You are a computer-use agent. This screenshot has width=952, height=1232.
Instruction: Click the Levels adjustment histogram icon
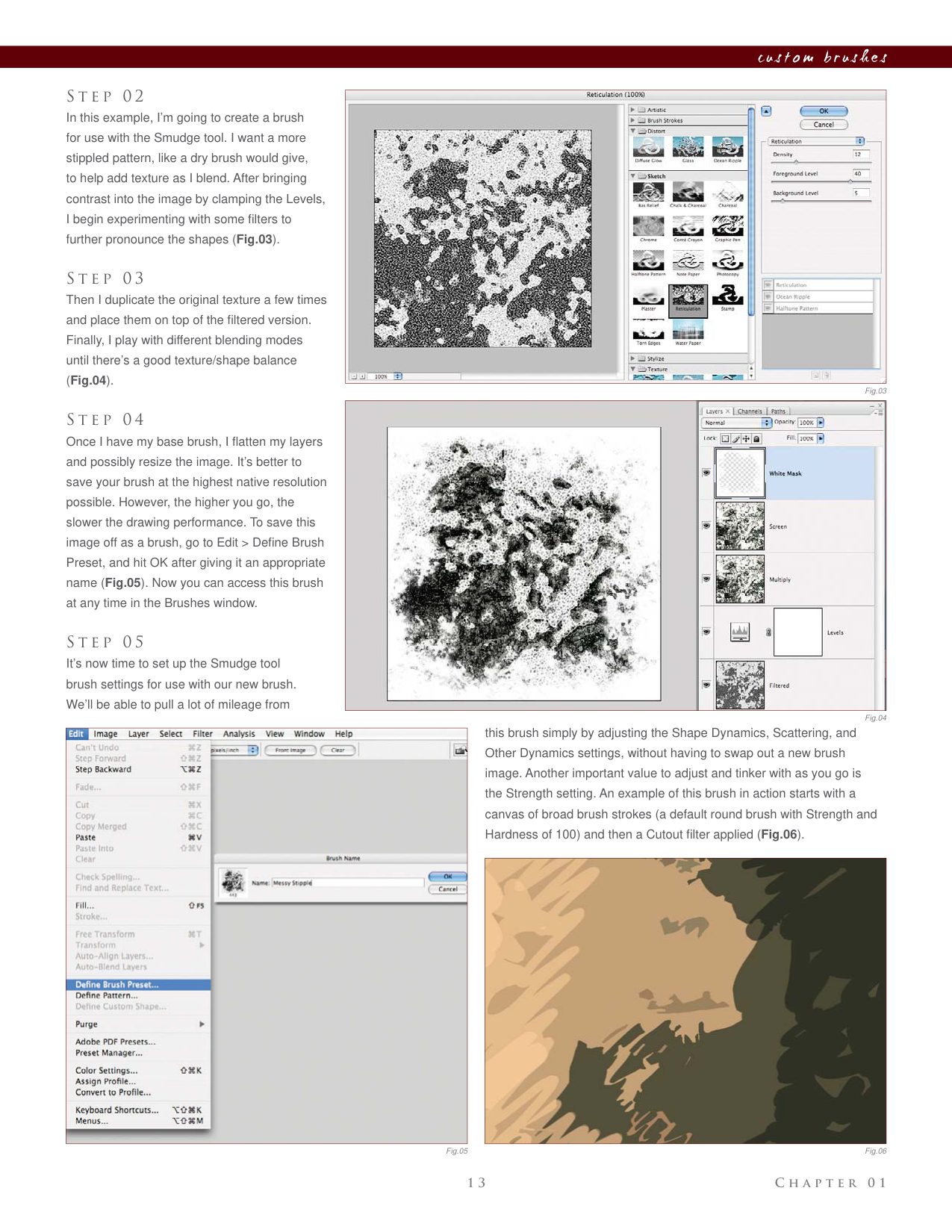pos(739,632)
